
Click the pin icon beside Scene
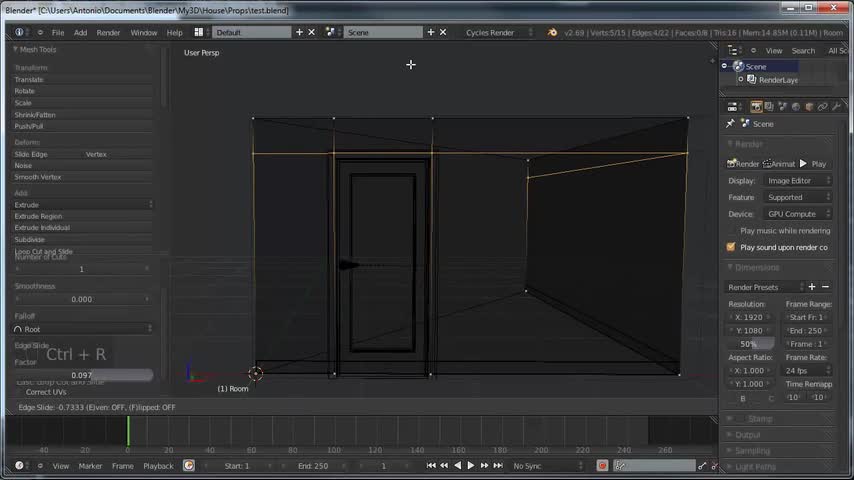pos(730,124)
